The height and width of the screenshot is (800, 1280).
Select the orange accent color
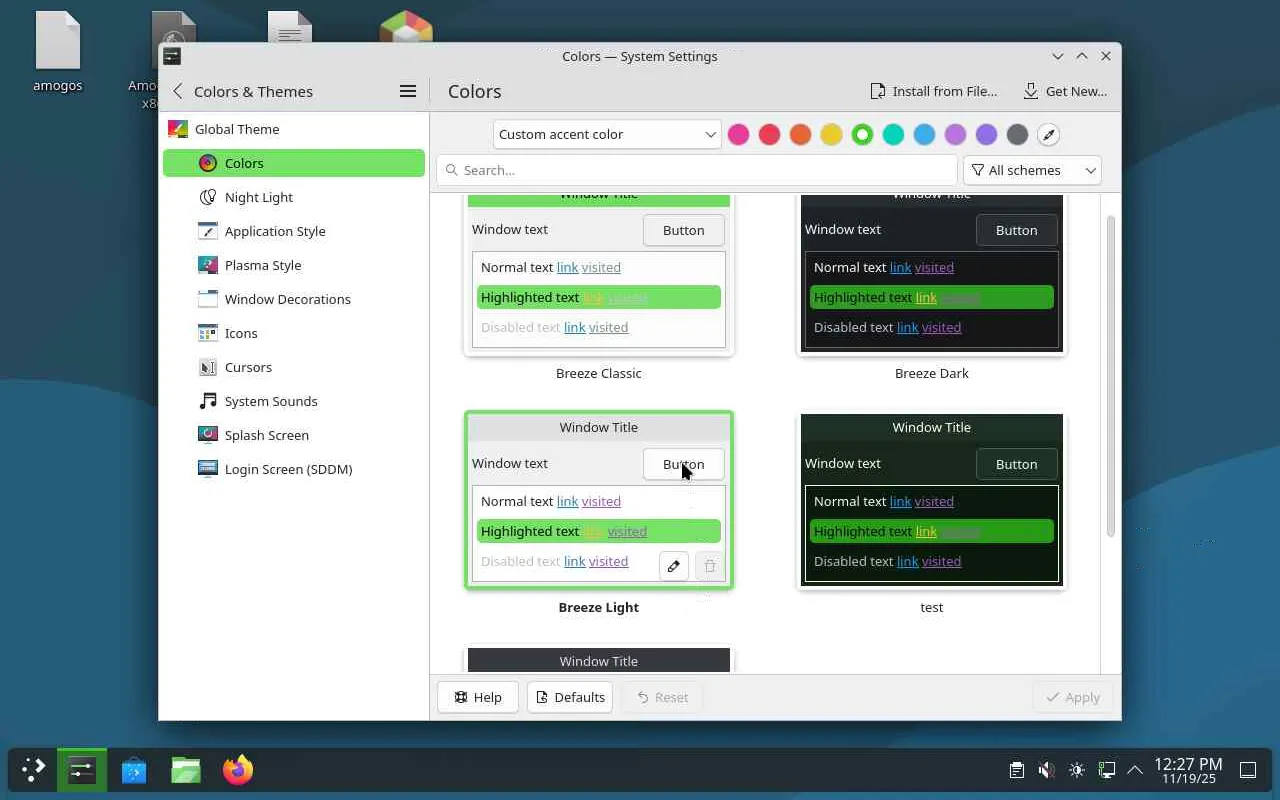click(x=800, y=134)
